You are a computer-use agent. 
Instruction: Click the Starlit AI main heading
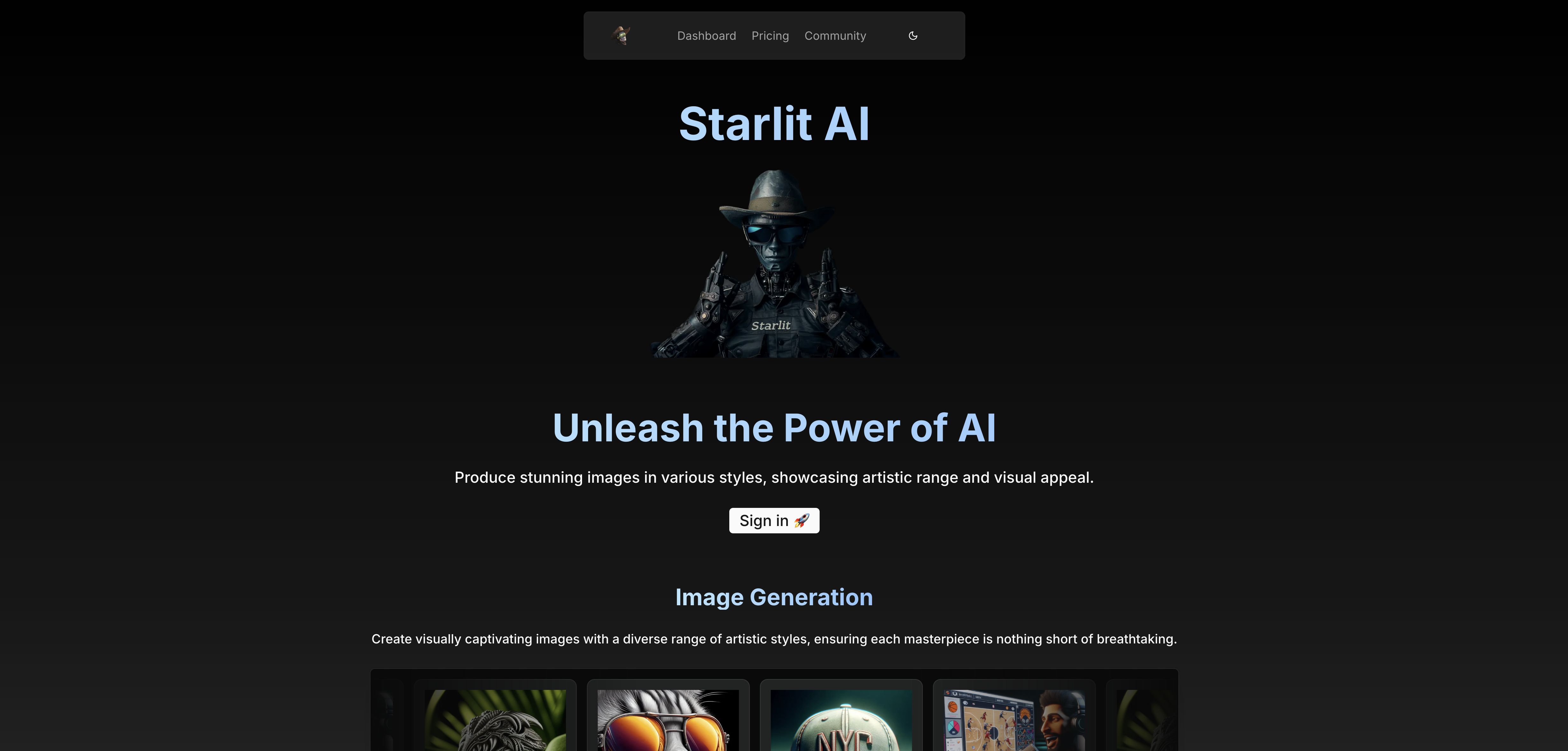774,124
